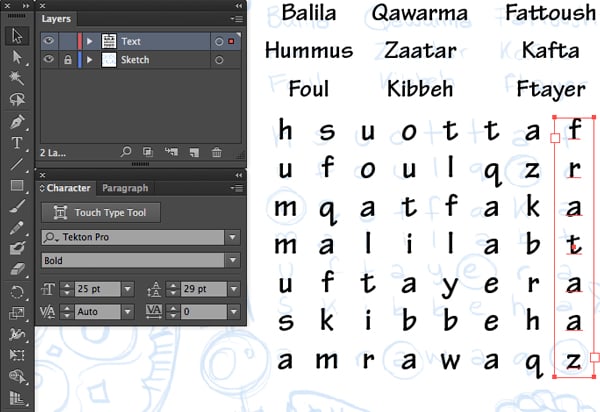Toggle lock column for Text layer

click(x=68, y=41)
